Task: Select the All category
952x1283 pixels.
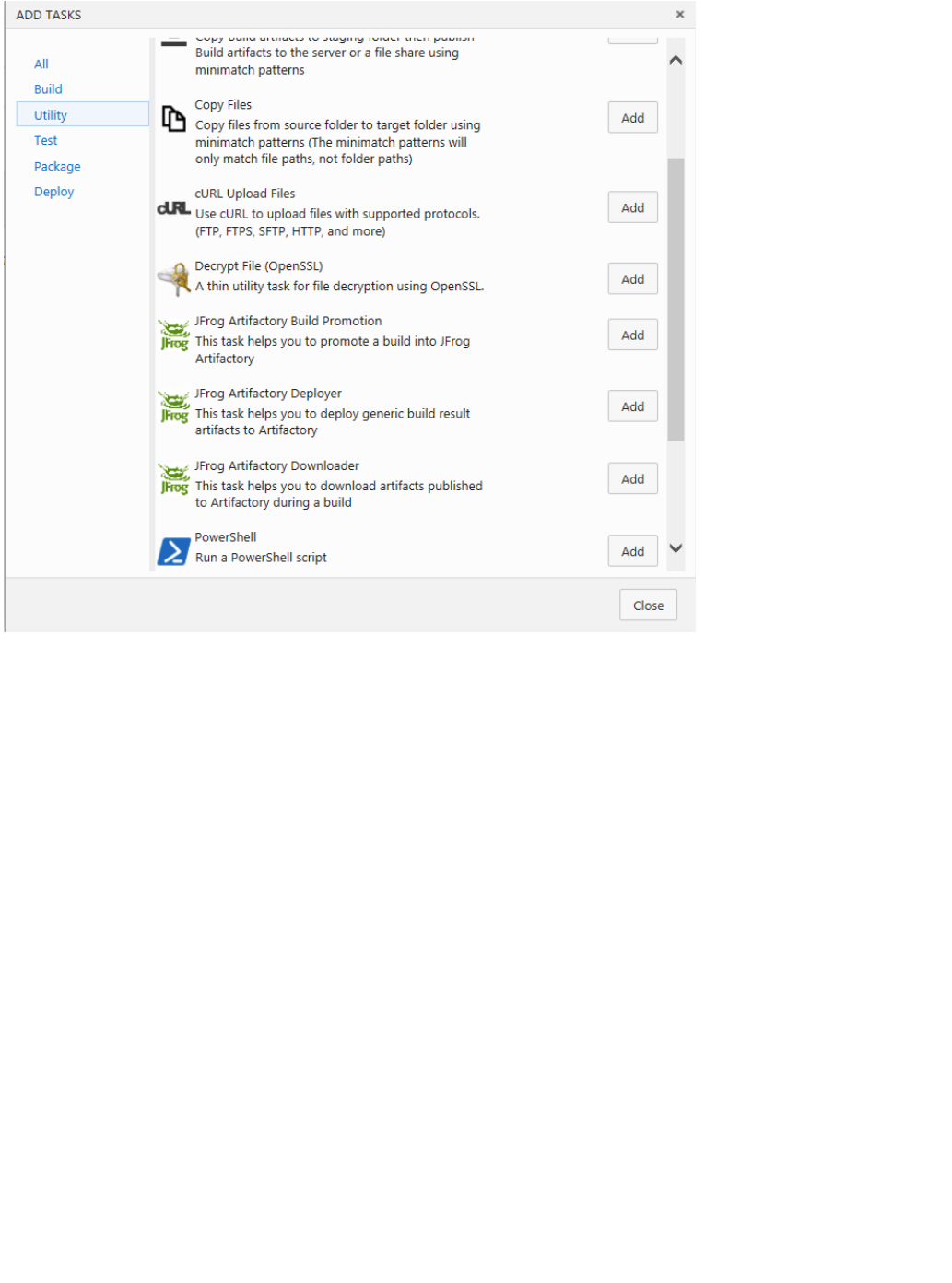Action: coord(41,64)
